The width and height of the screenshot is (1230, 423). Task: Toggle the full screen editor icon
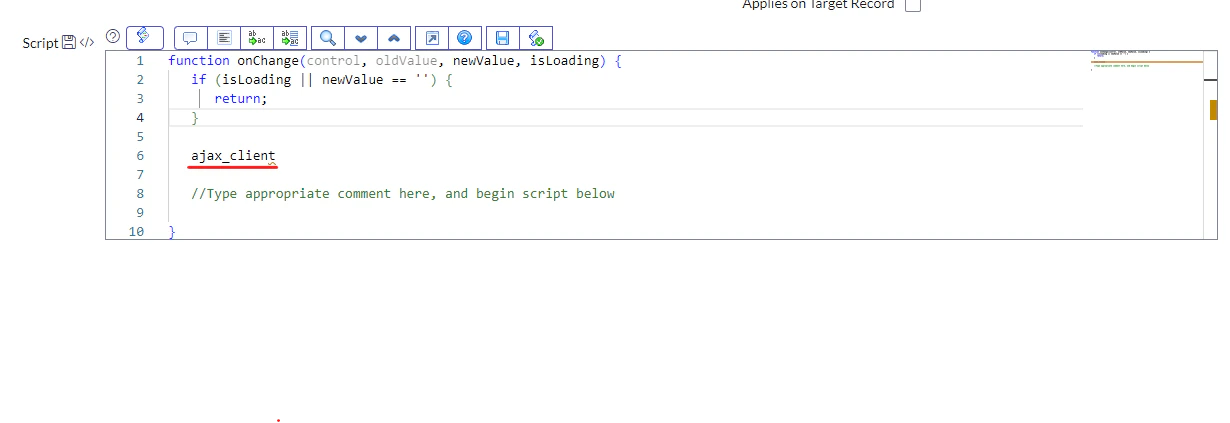pyautogui.click(x=431, y=38)
